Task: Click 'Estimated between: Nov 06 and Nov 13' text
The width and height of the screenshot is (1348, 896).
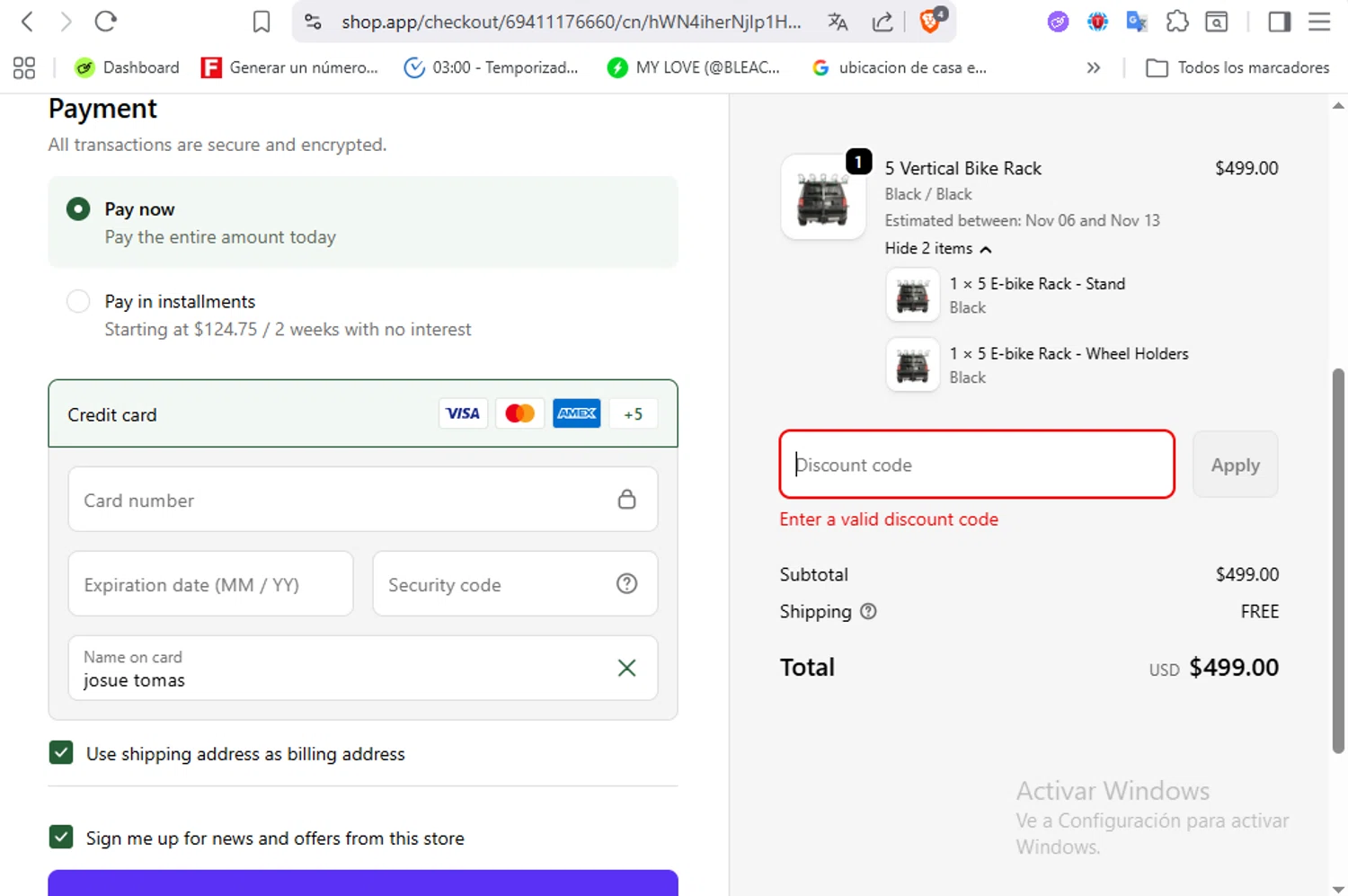Action: tap(1022, 220)
